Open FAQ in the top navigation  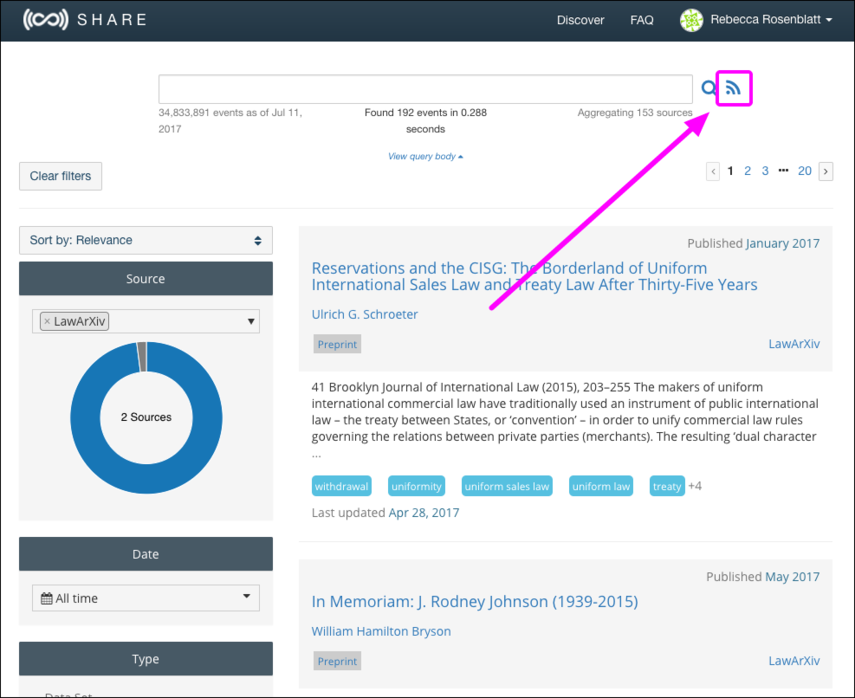(x=641, y=20)
